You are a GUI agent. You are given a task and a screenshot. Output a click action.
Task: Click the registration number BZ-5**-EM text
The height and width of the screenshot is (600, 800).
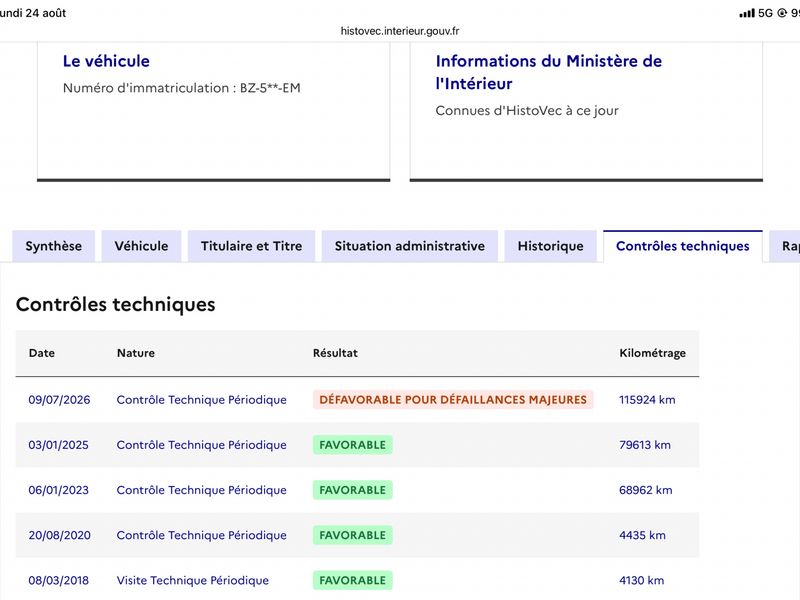tap(270, 88)
